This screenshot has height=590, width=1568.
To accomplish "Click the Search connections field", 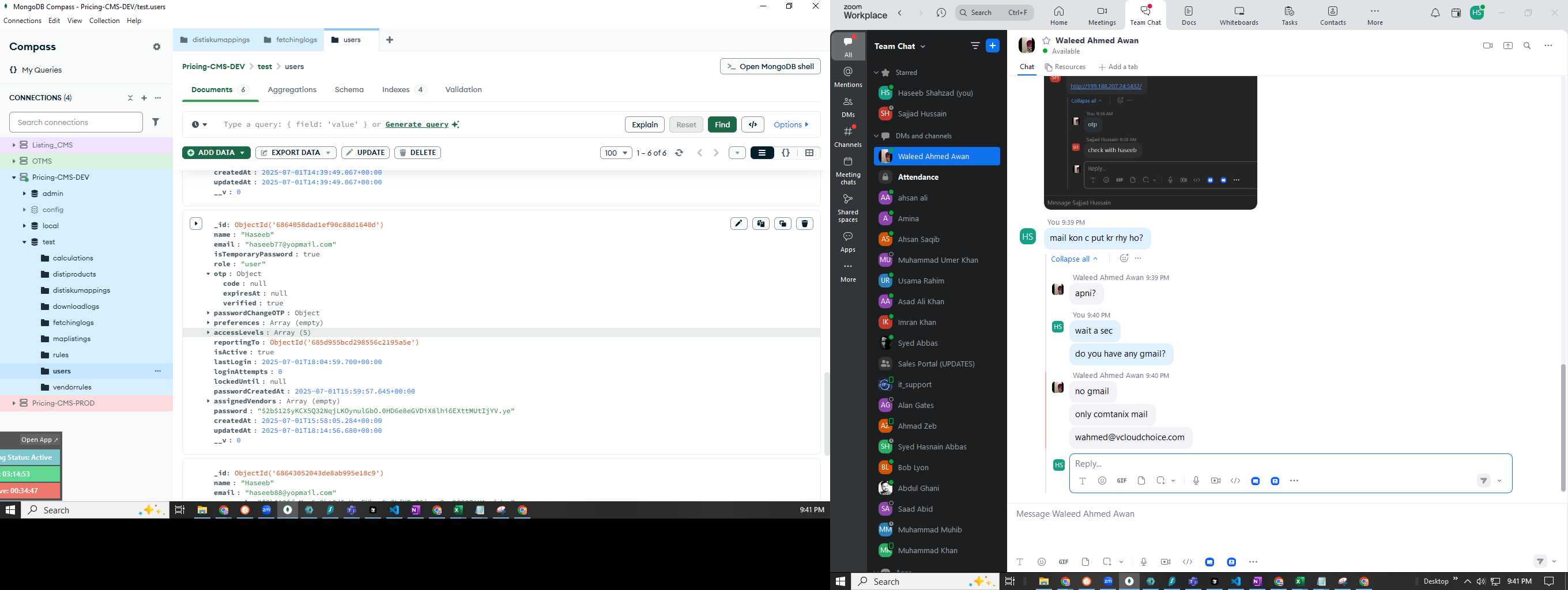I will click(76, 122).
